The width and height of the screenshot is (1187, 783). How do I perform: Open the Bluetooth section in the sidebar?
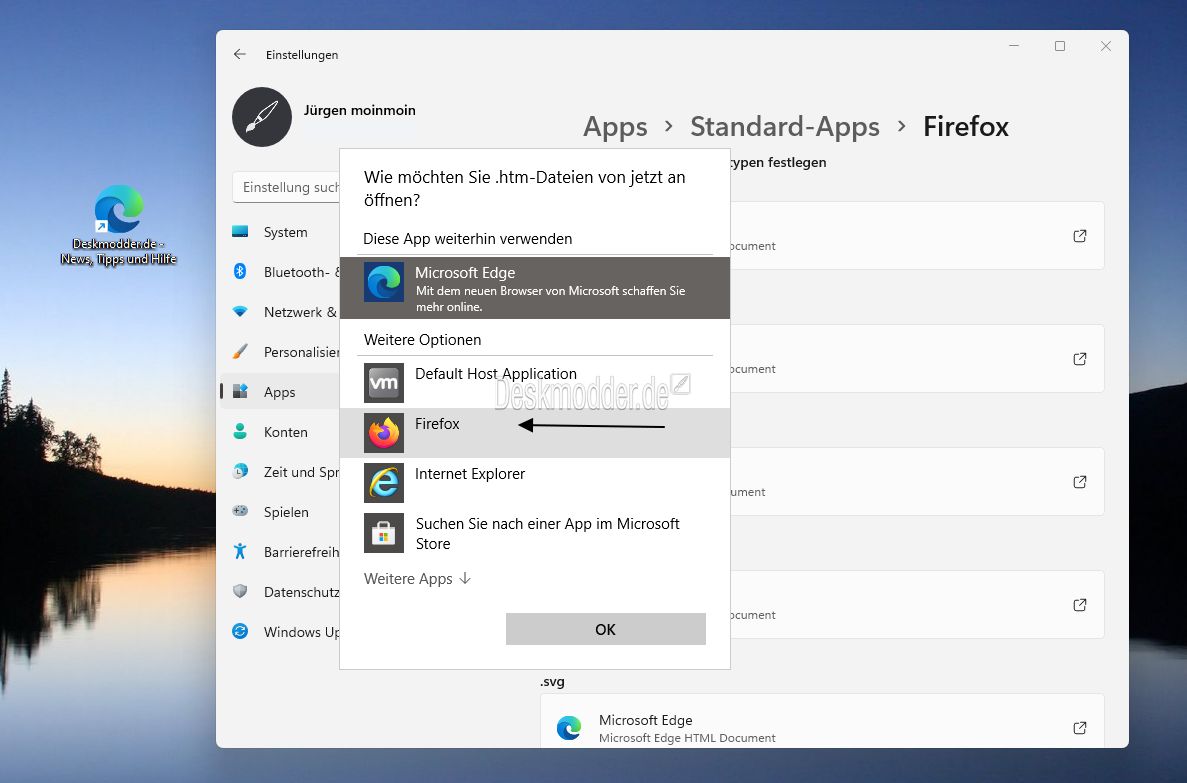(280, 272)
